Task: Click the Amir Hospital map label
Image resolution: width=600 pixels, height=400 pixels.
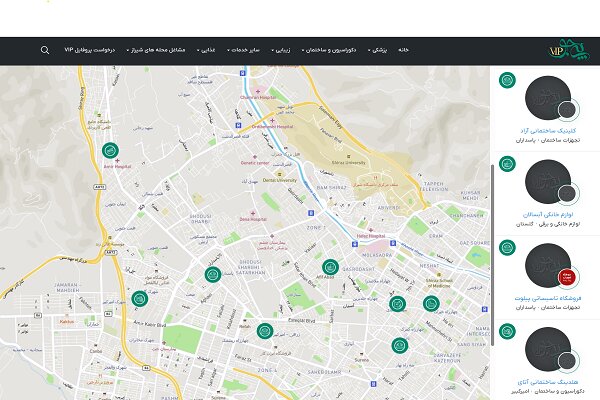Action: click(x=117, y=167)
